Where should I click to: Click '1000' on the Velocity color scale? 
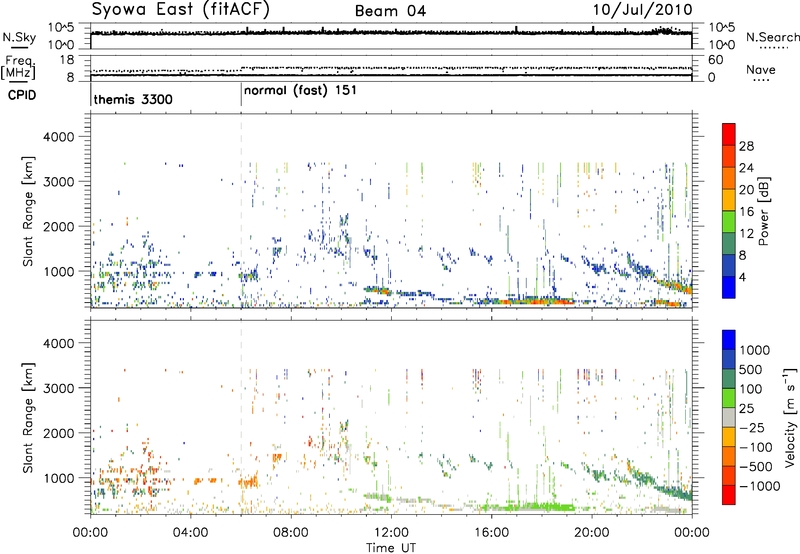(755, 350)
